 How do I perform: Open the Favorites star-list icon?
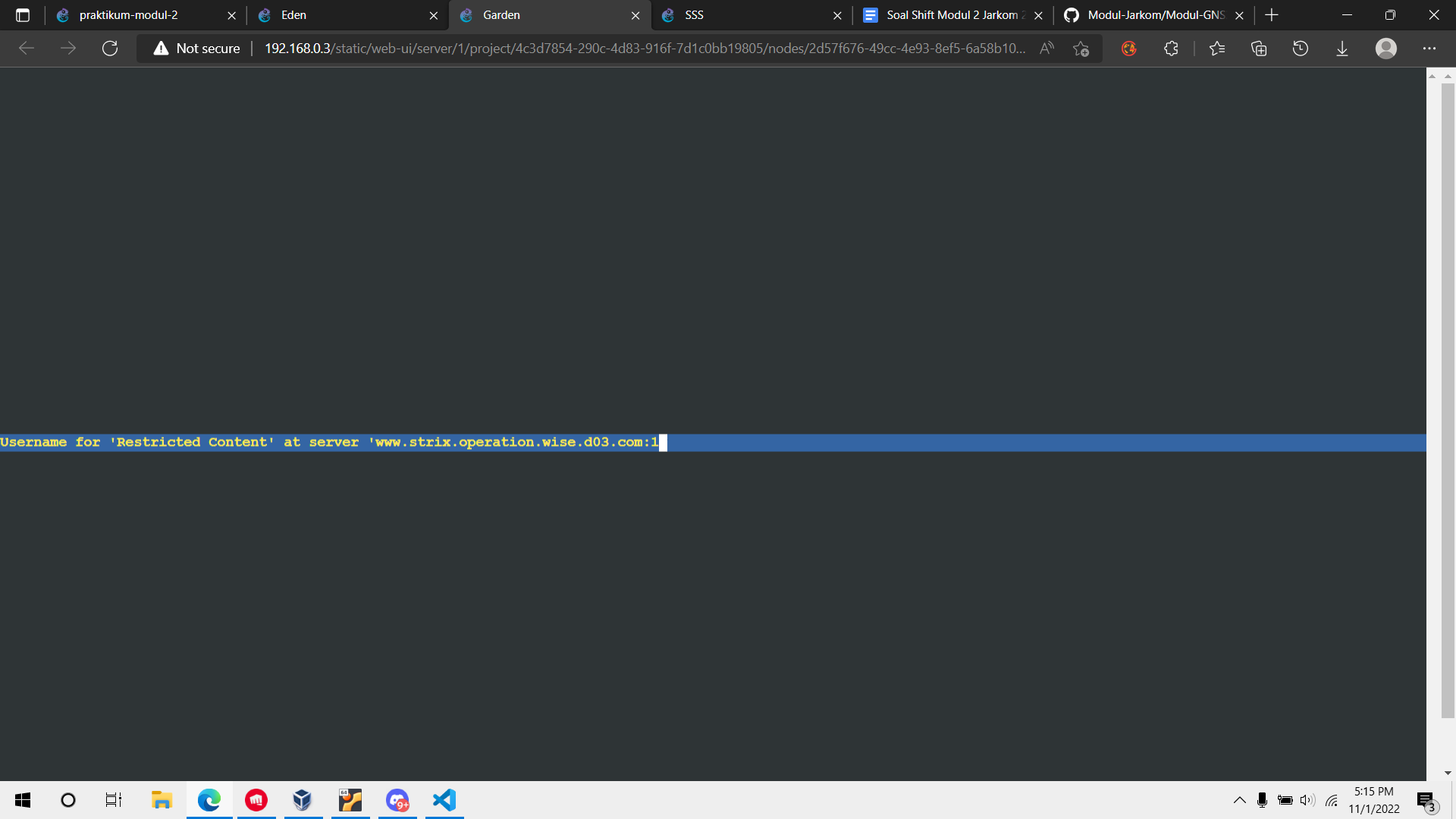pos(1217,49)
